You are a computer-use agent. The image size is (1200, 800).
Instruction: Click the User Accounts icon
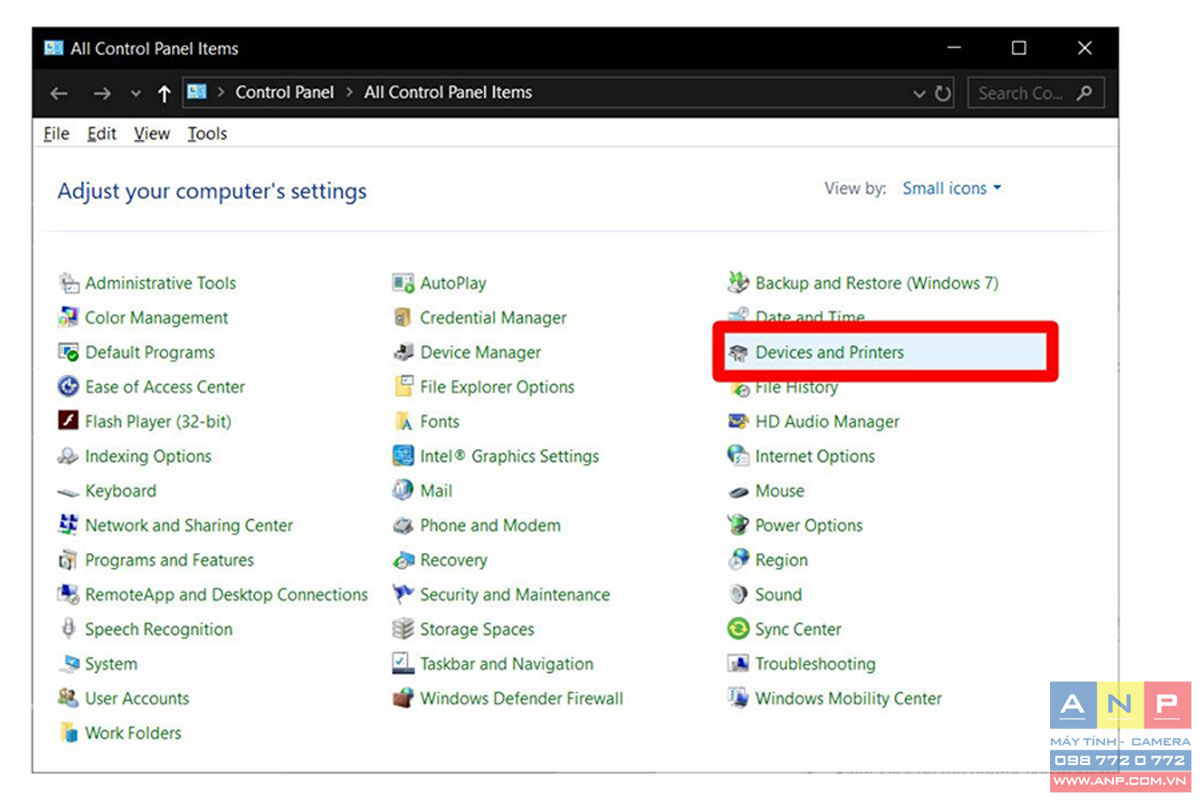(68, 698)
